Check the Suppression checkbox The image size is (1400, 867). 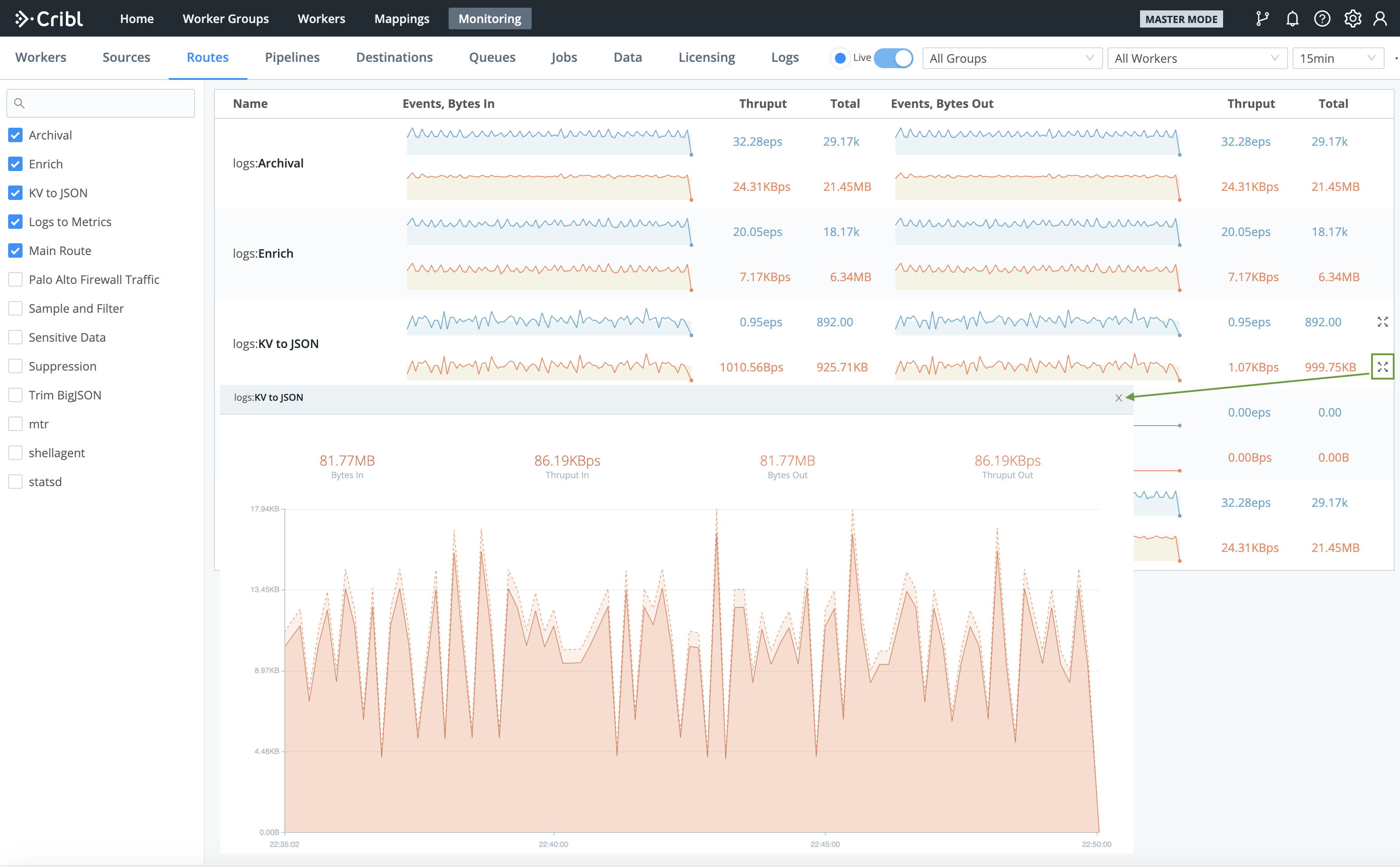coord(15,366)
